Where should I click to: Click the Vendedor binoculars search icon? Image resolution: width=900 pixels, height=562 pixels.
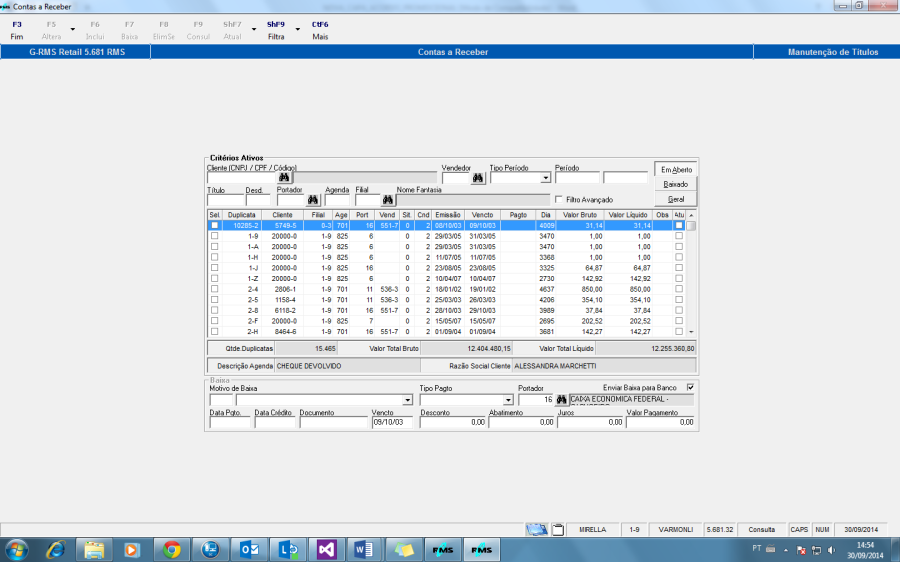(x=478, y=178)
